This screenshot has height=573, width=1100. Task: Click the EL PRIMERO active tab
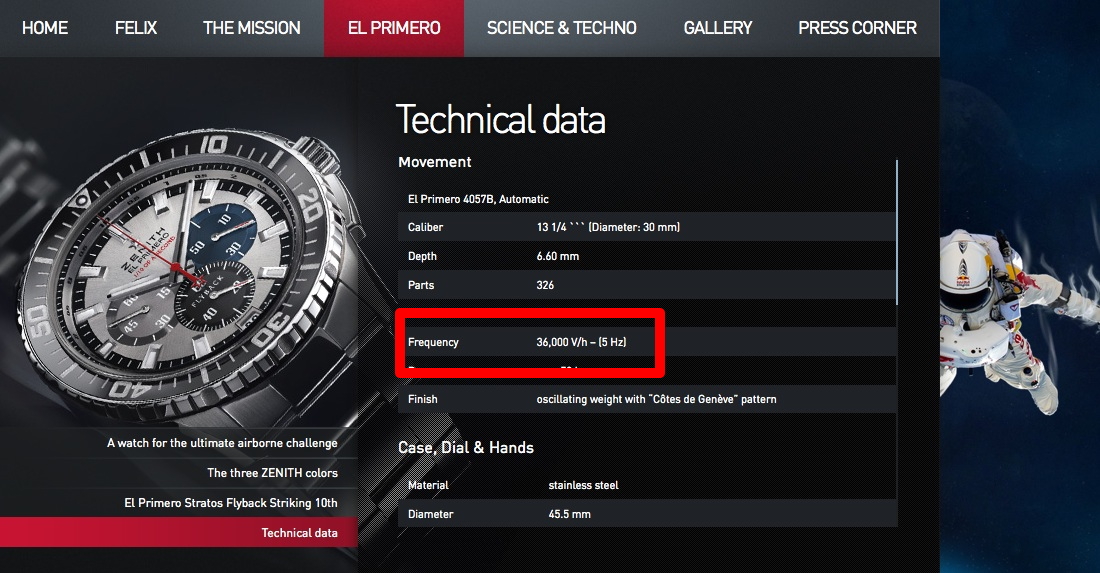[394, 28]
